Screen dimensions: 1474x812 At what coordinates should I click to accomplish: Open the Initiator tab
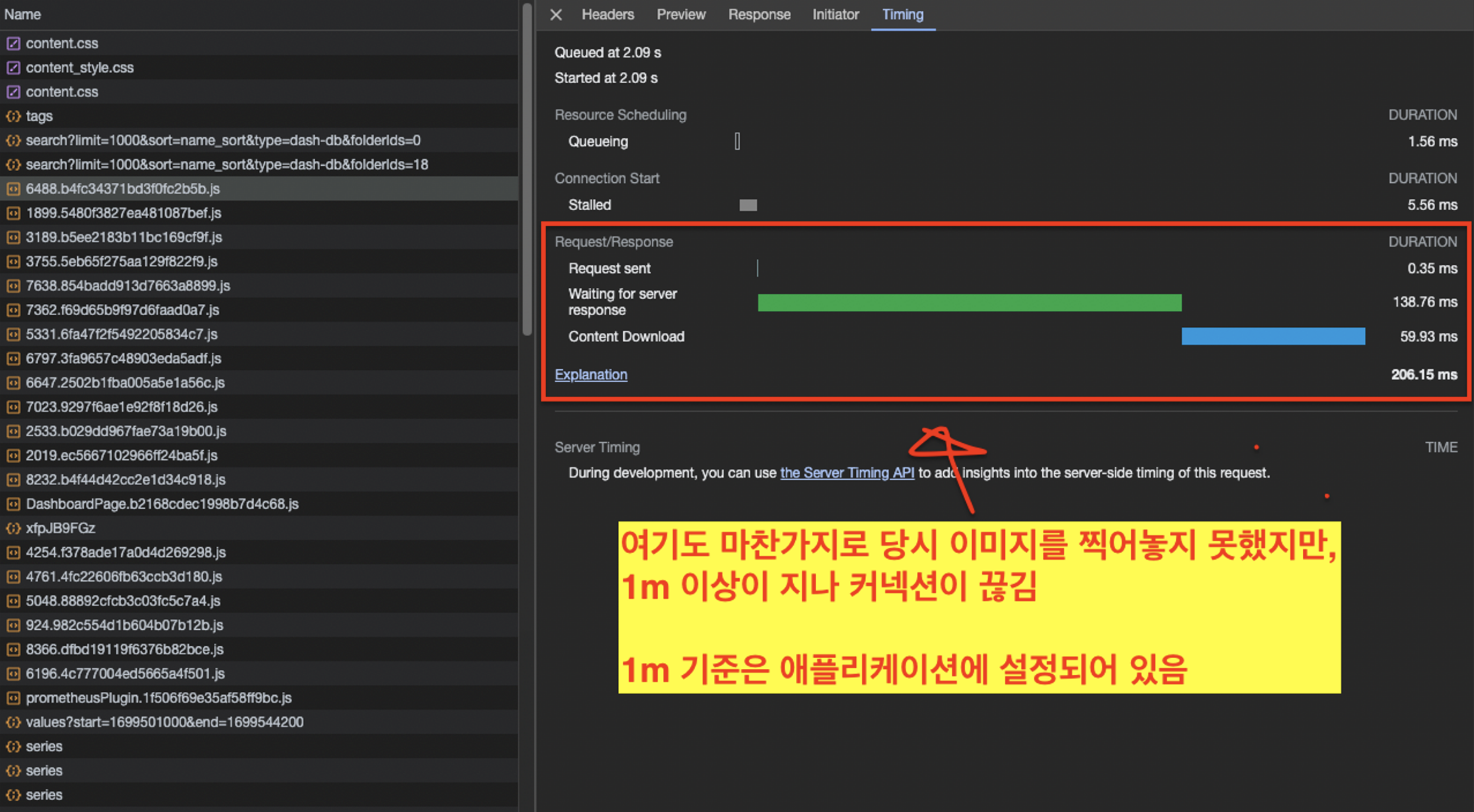click(835, 14)
